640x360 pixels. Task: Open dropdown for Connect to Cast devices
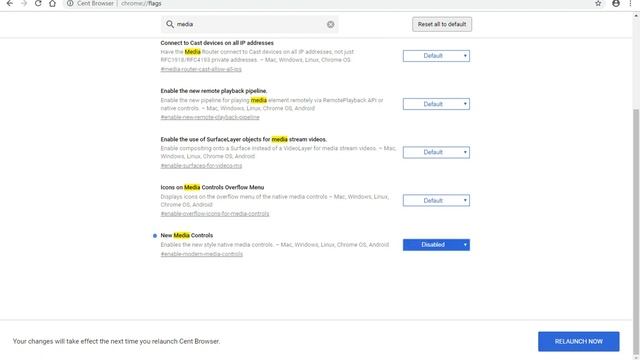coord(436,56)
